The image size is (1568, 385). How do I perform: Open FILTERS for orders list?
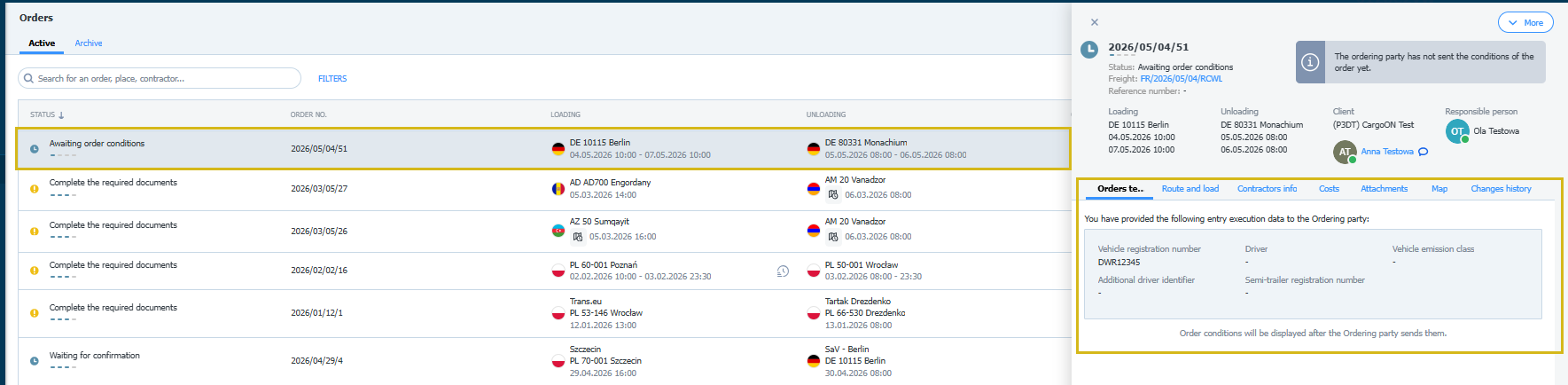pyautogui.click(x=332, y=79)
